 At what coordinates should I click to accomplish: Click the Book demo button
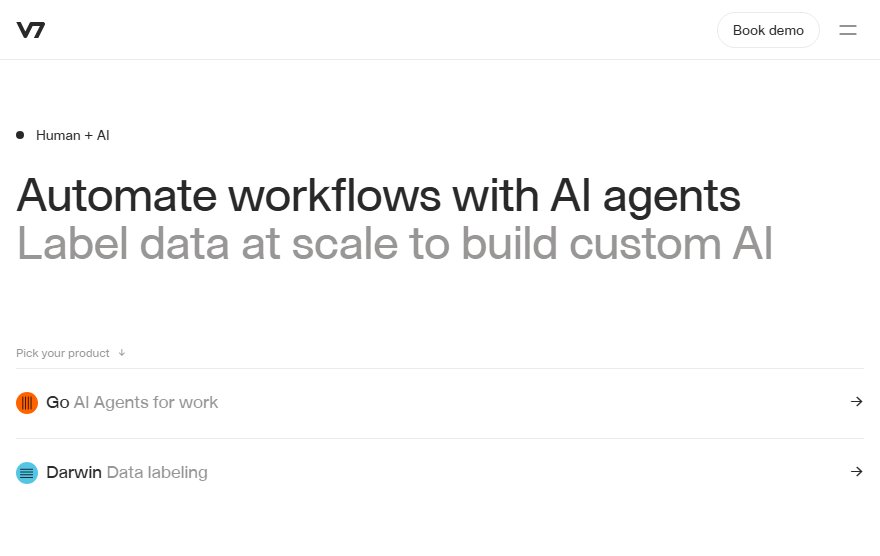coord(768,30)
